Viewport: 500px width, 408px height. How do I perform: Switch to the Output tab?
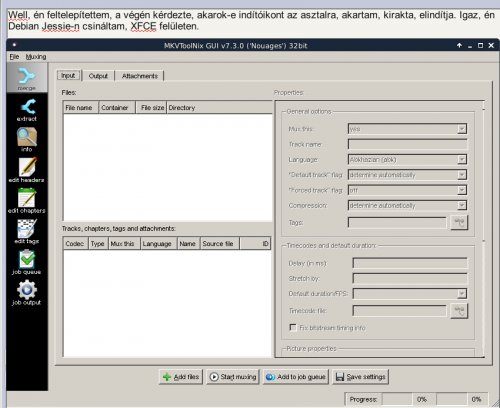[x=98, y=76]
